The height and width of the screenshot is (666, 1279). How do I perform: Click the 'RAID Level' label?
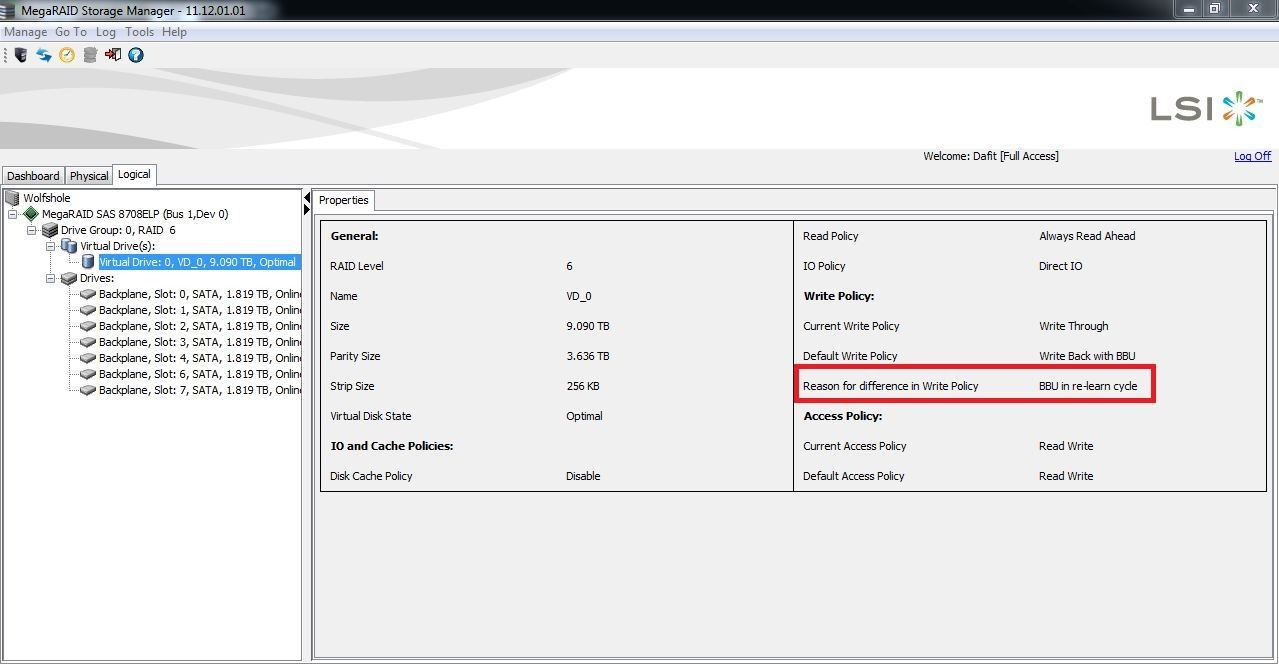[x=357, y=266]
